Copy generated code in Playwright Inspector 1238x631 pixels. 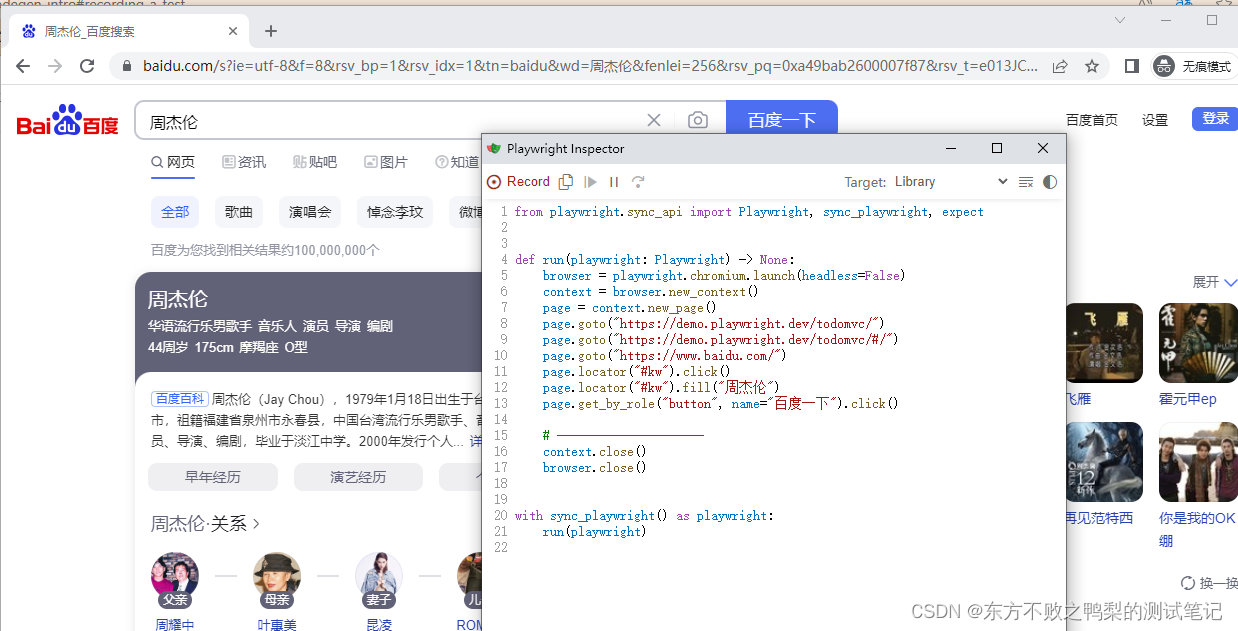point(566,182)
